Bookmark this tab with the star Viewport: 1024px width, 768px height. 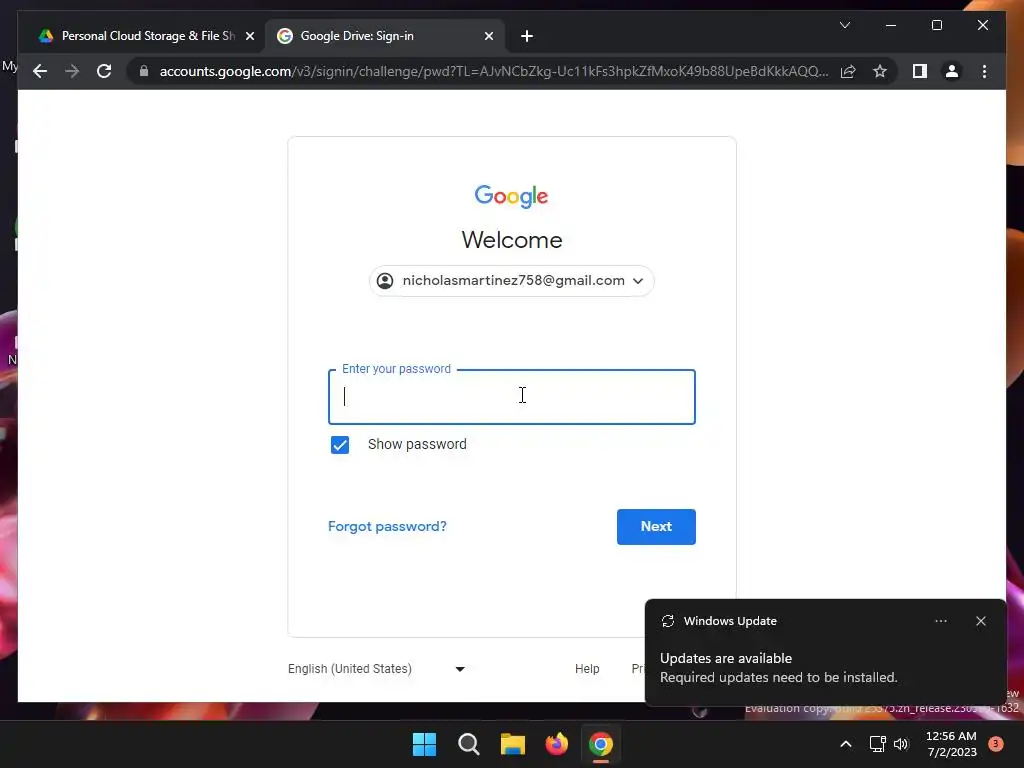click(880, 71)
